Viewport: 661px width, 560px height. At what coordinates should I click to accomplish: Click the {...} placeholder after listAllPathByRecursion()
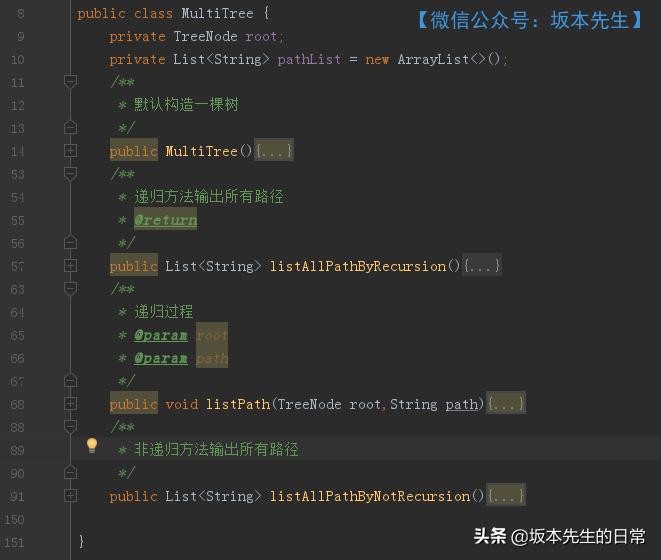[x=482, y=266]
